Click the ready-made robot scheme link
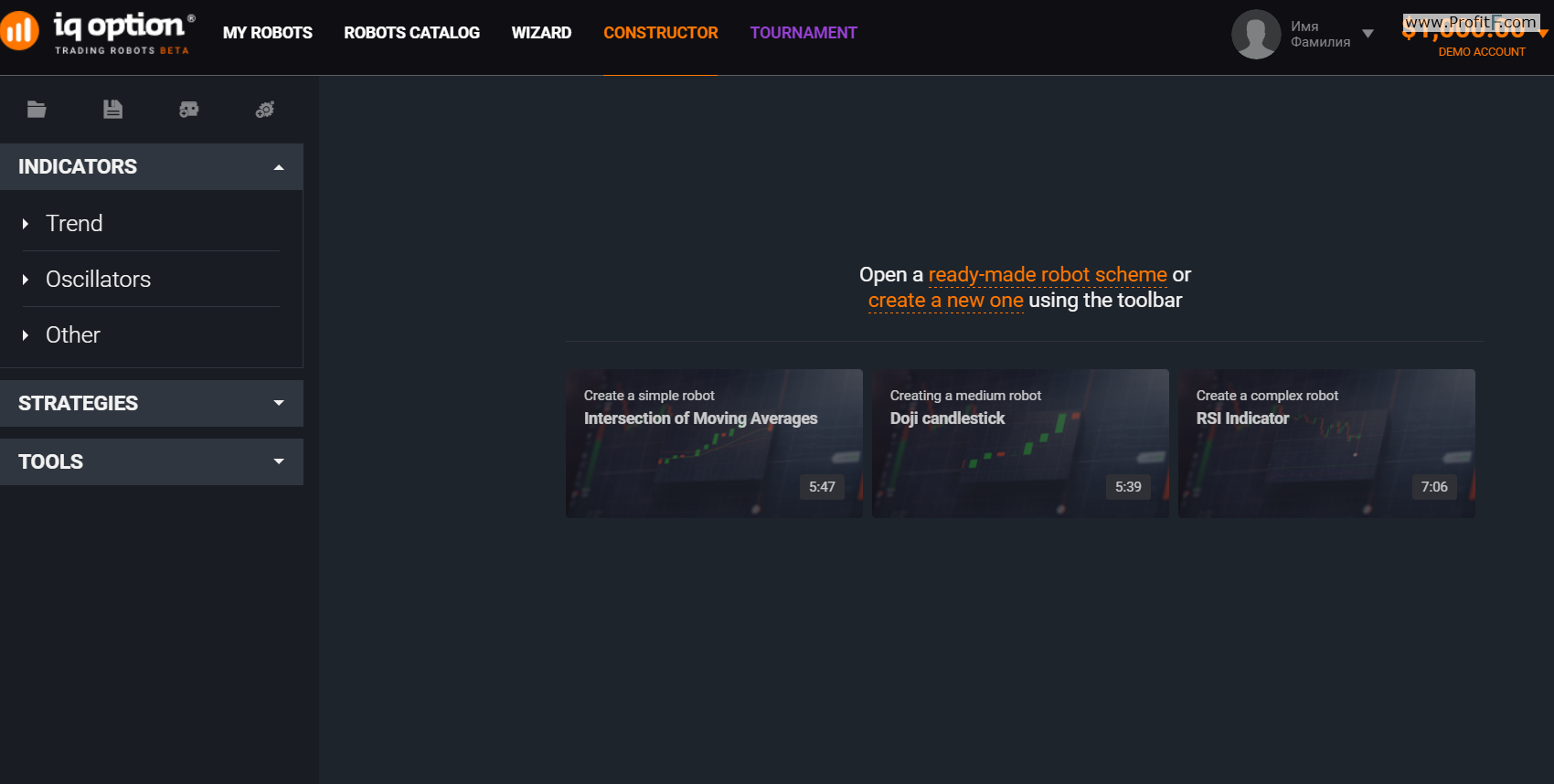This screenshot has height=784, width=1554. (x=1048, y=274)
